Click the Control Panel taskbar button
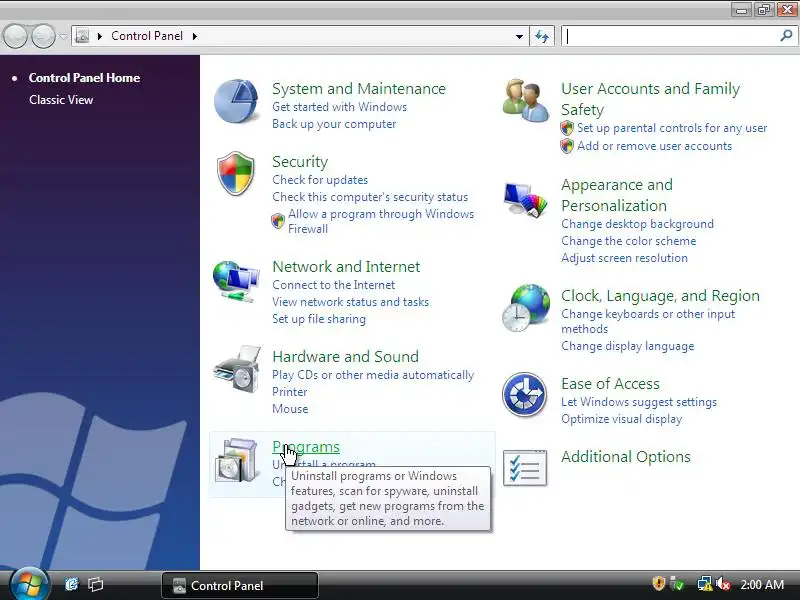The image size is (800, 600). point(240,585)
